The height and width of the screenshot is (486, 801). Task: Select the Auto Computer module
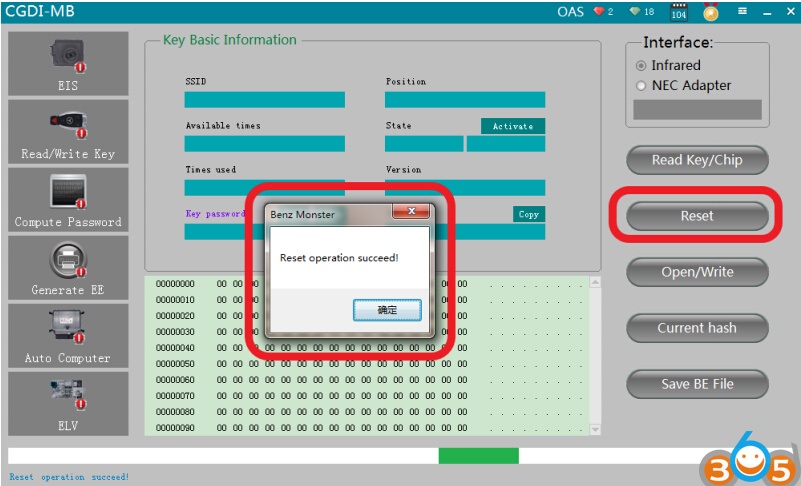[68, 336]
